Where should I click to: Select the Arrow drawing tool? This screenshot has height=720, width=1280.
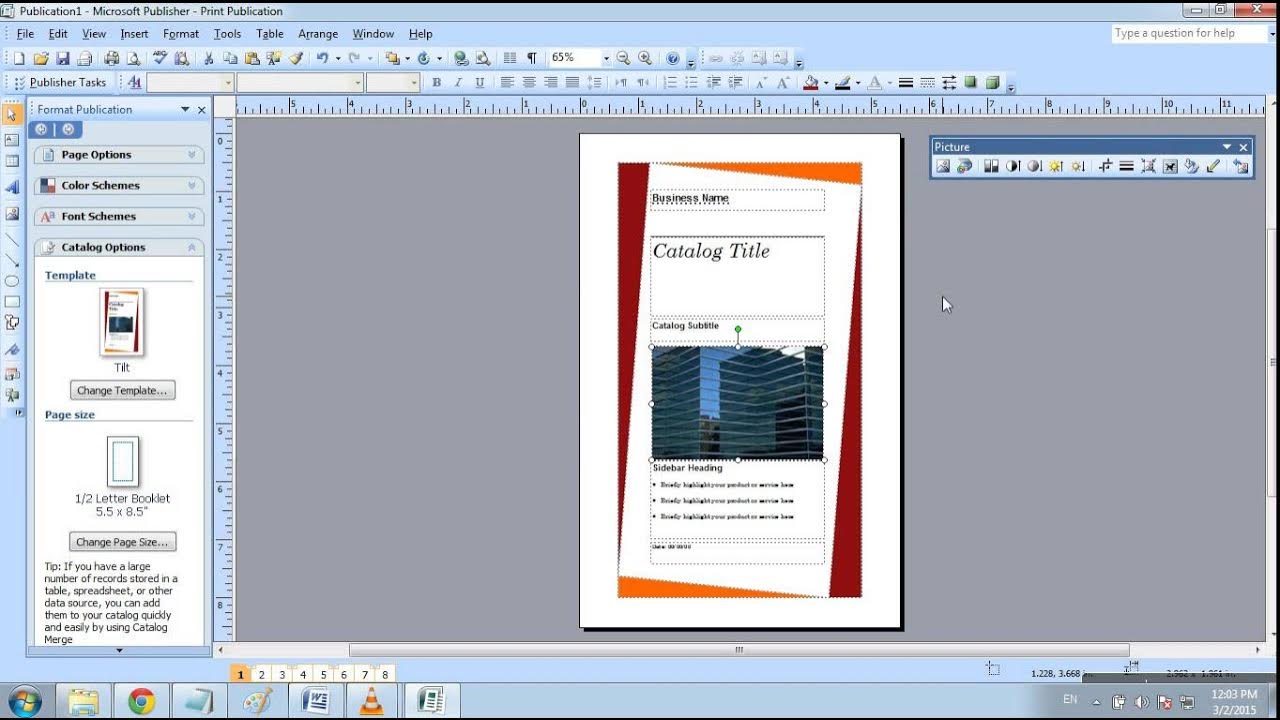(x=12, y=260)
